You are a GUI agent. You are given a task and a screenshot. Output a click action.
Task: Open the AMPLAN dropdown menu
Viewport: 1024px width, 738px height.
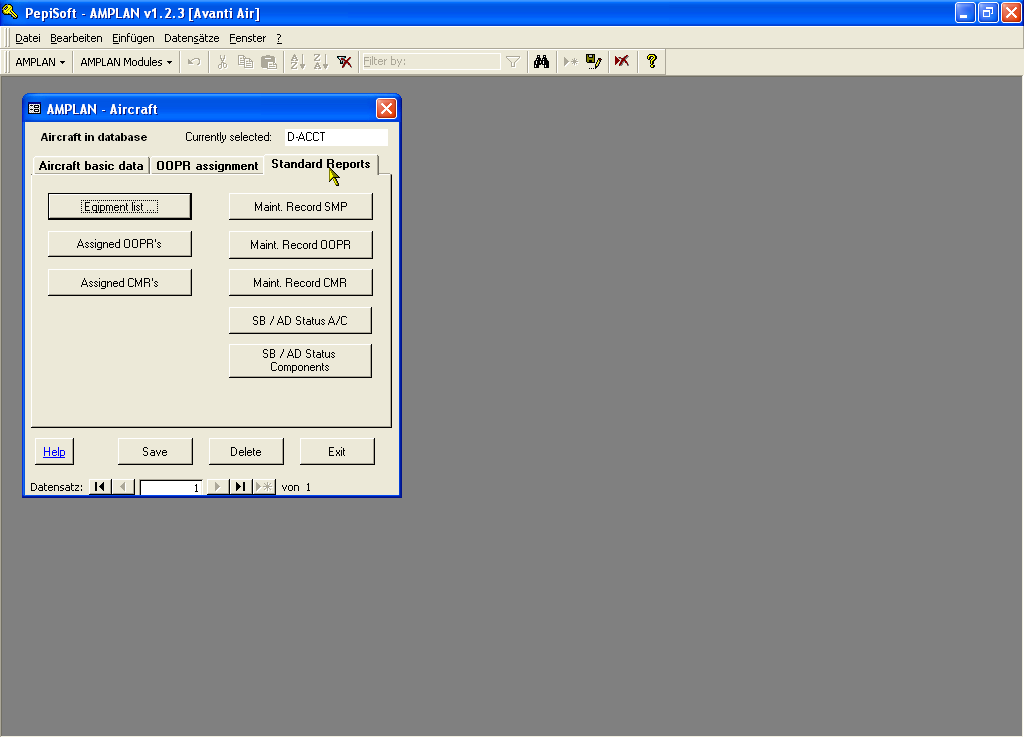coord(40,62)
